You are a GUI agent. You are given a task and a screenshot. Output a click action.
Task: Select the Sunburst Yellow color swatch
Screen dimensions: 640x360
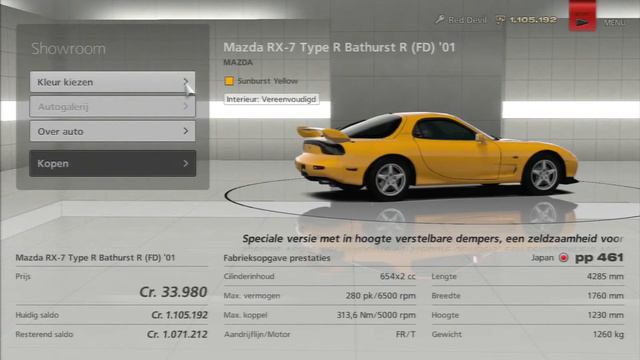(x=229, y=81)
